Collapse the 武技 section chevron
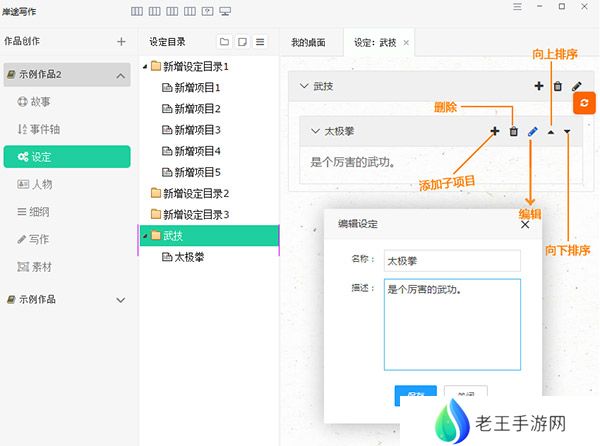The image size is (600, 446). pos(304,86)
